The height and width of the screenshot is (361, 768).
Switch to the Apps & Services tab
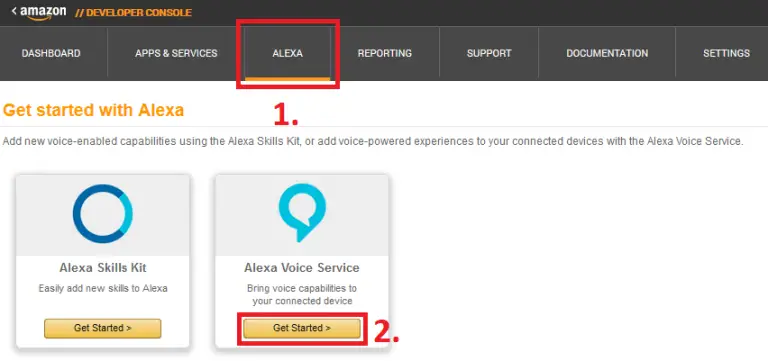point(176,53)
